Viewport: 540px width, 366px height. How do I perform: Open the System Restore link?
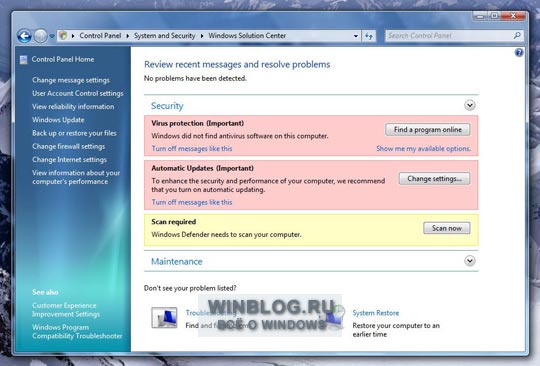coord(376,313)
